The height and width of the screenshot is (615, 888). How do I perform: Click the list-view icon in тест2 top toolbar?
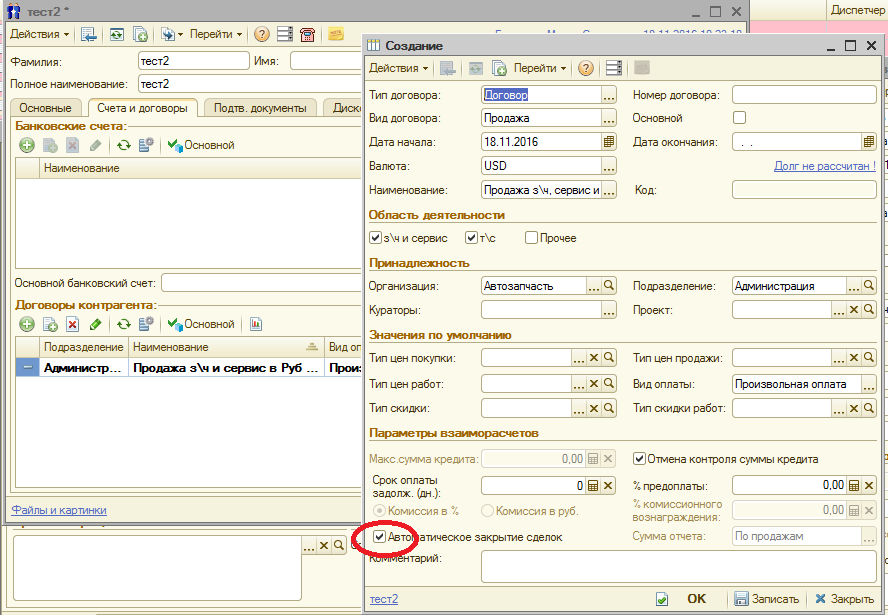pos(284,35)
